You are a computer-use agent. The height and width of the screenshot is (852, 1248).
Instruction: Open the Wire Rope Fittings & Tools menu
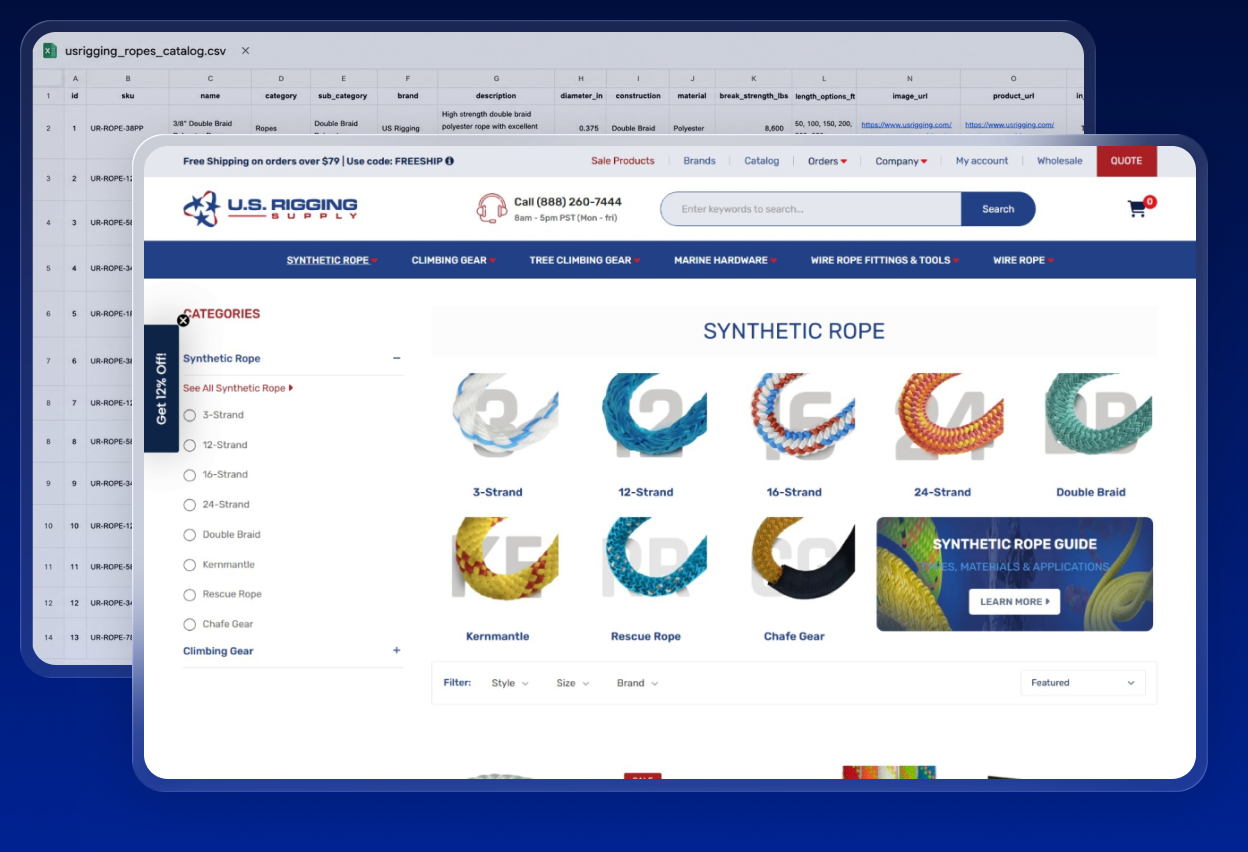point(885,260)
